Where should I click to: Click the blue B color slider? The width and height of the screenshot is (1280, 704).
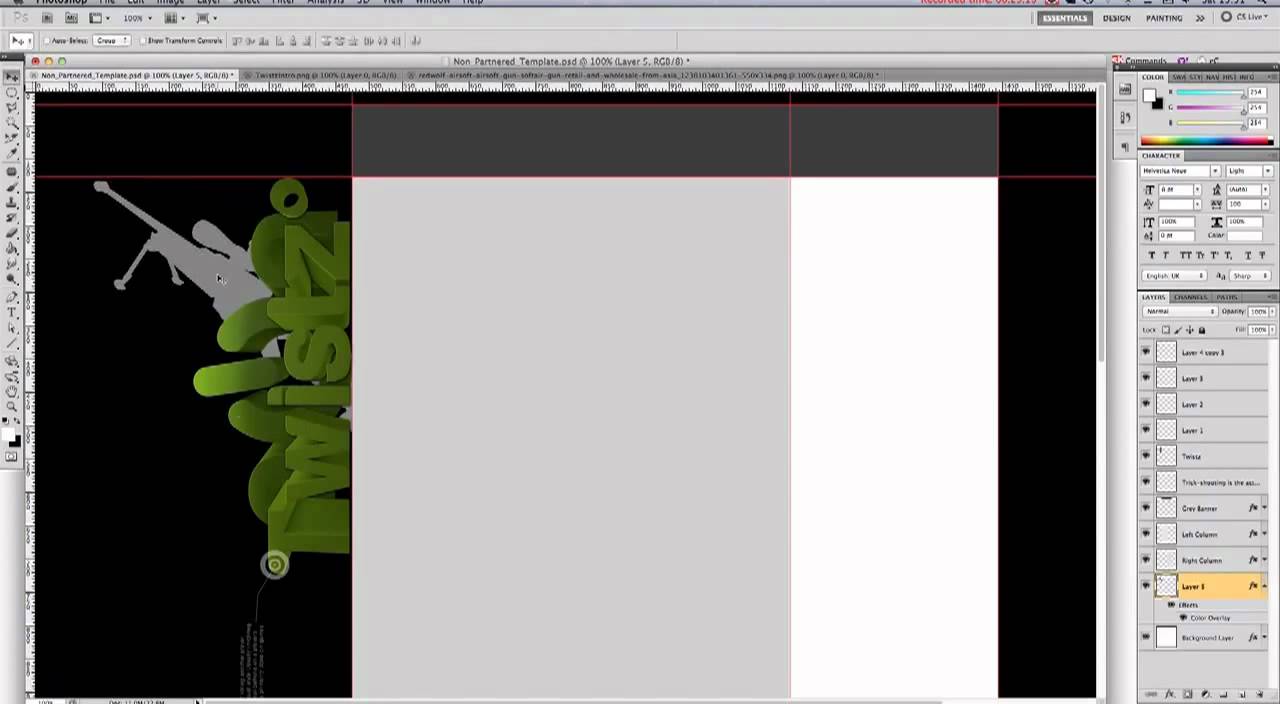pos(1210,123)
